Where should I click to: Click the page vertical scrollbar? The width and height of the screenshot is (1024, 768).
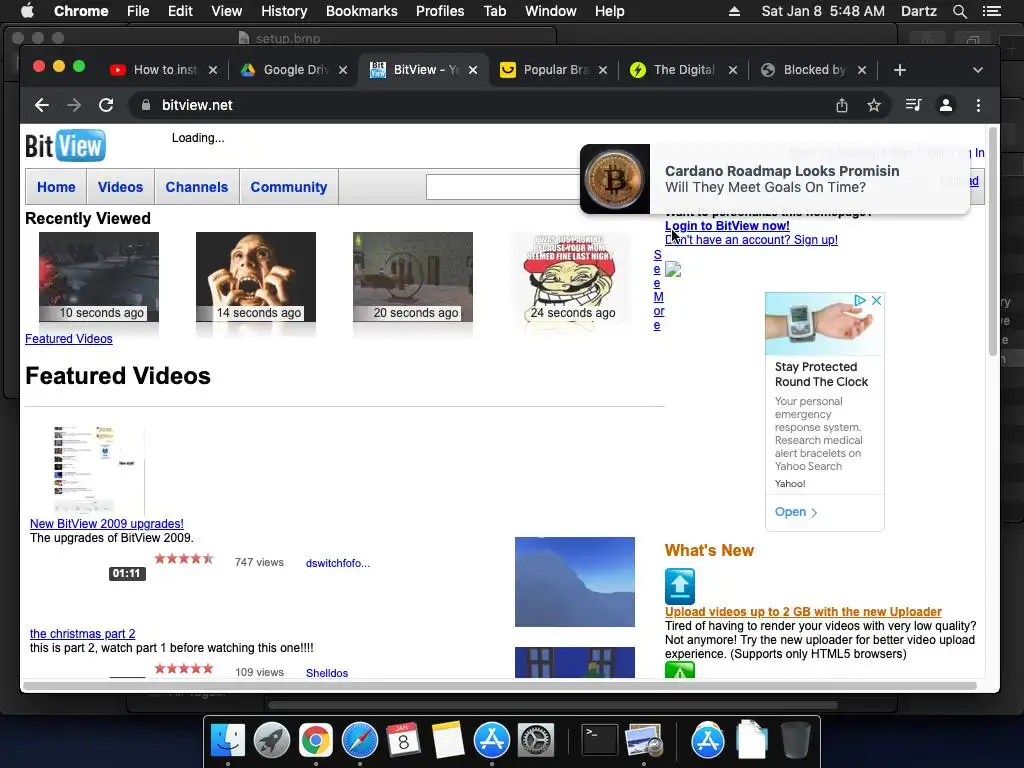(993, 242)
